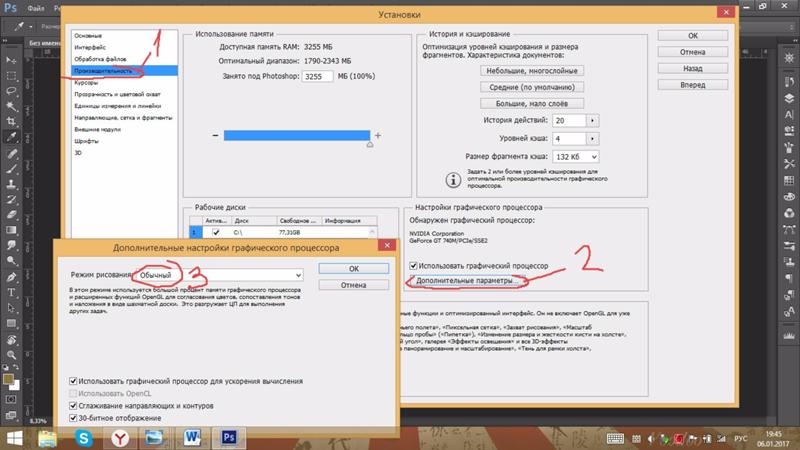The height and width of the screenshot is (450, 800).
Task: Select the Path Selection tool
Action: click(11, 308)
